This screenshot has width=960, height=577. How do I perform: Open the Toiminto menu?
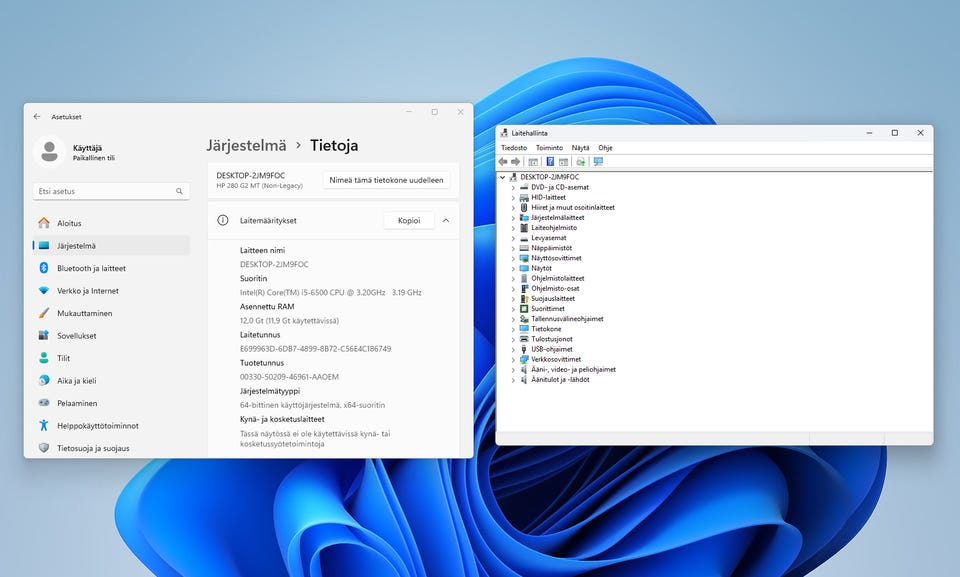click(549, 148)
